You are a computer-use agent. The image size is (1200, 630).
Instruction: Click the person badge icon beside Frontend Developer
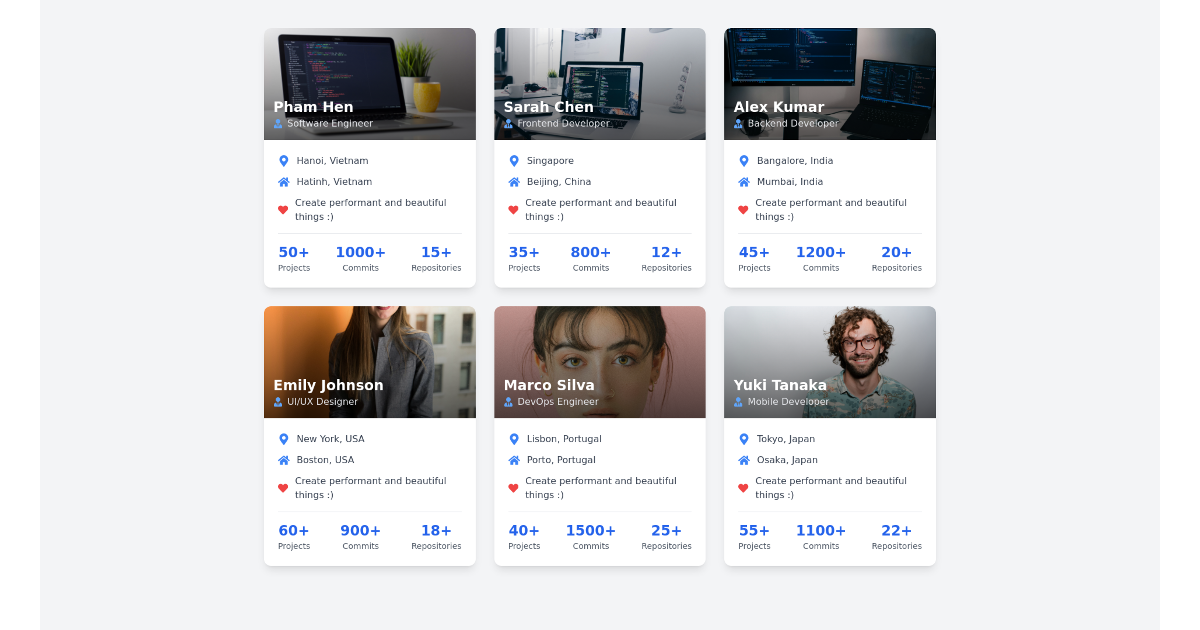[509, 123]
